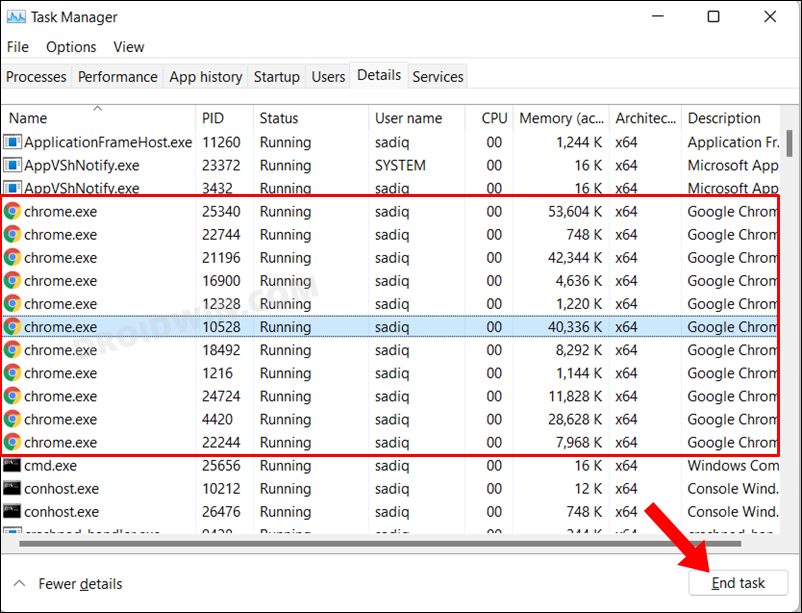
Task: Sort by the CPU column header
Action: (488, 118)
